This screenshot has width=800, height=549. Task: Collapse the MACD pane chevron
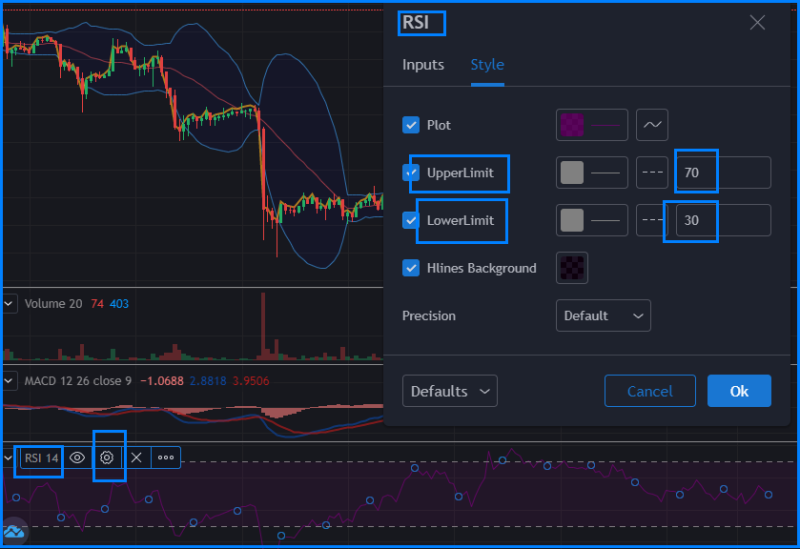9,381
